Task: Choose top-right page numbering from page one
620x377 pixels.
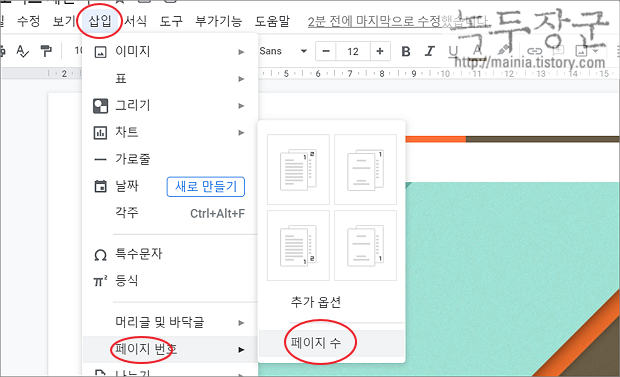Action: (298, 169)
